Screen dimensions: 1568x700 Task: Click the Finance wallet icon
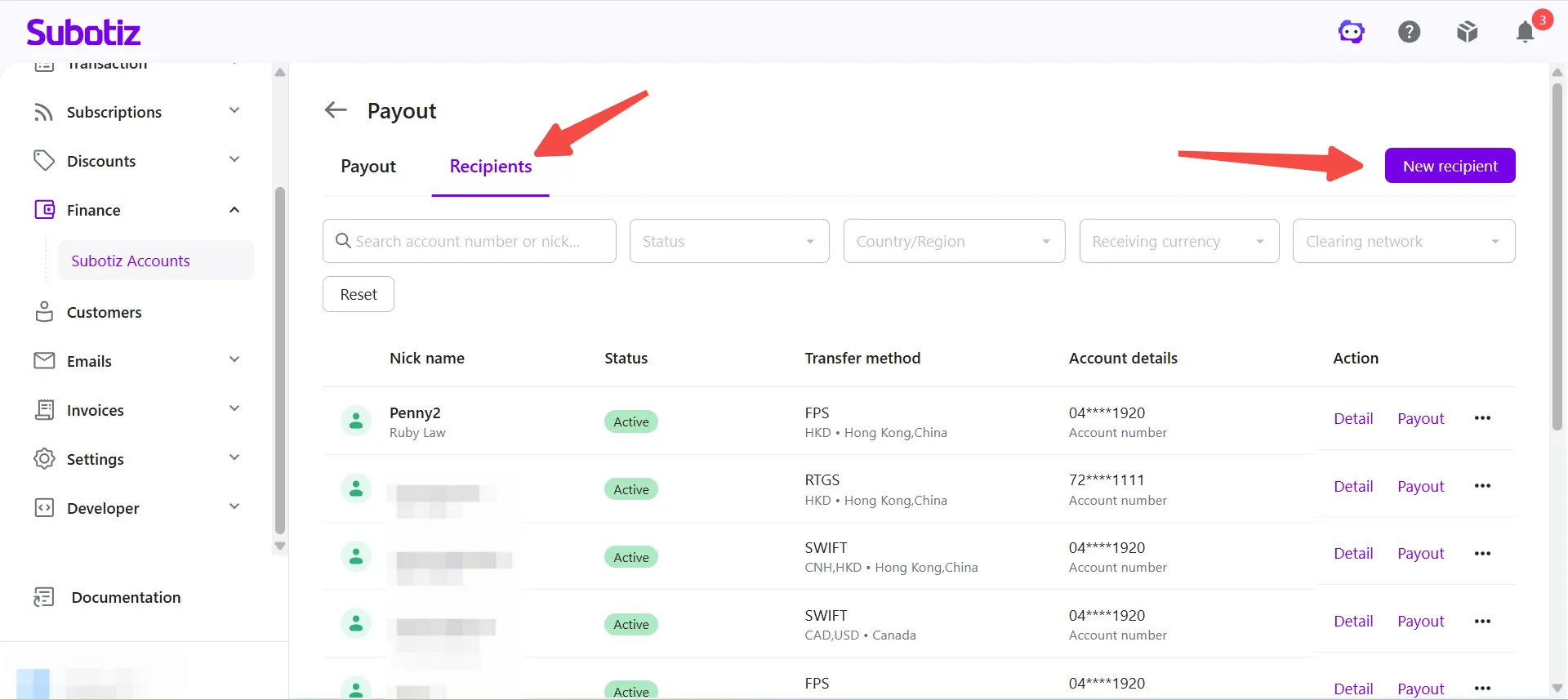tap(44, 209)
